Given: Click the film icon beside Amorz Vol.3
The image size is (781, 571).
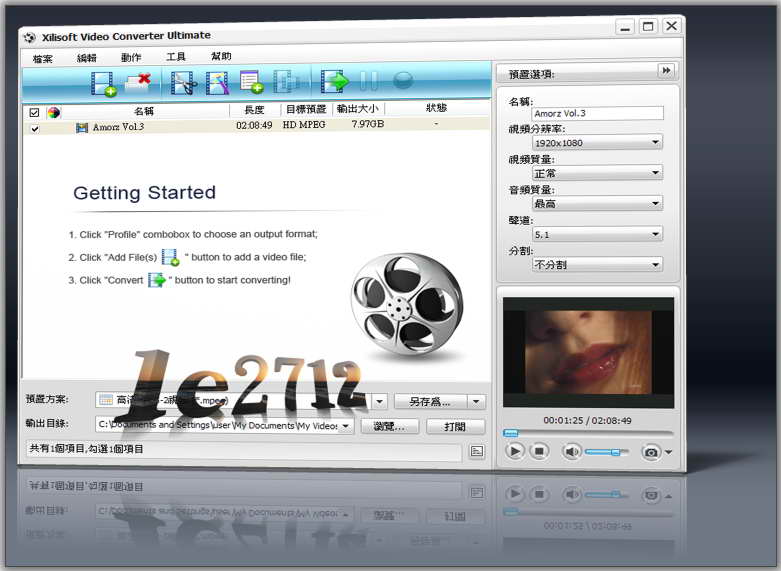Looking at the screenshot, I should (x=82, y=128).
